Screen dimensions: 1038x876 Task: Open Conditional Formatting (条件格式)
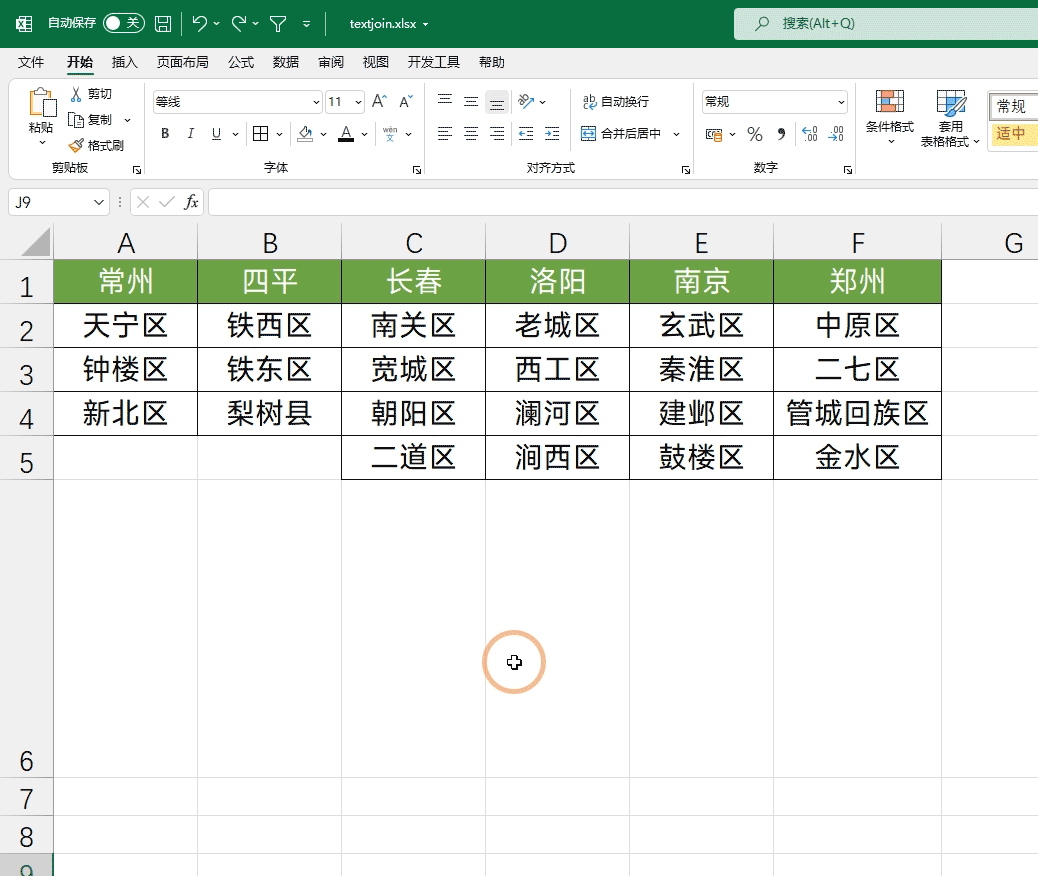click(889, 115)
